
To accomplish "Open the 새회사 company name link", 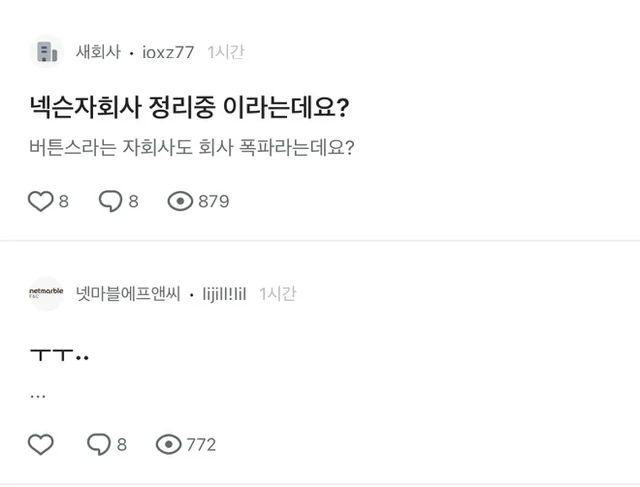I will (x=98, y=52).
